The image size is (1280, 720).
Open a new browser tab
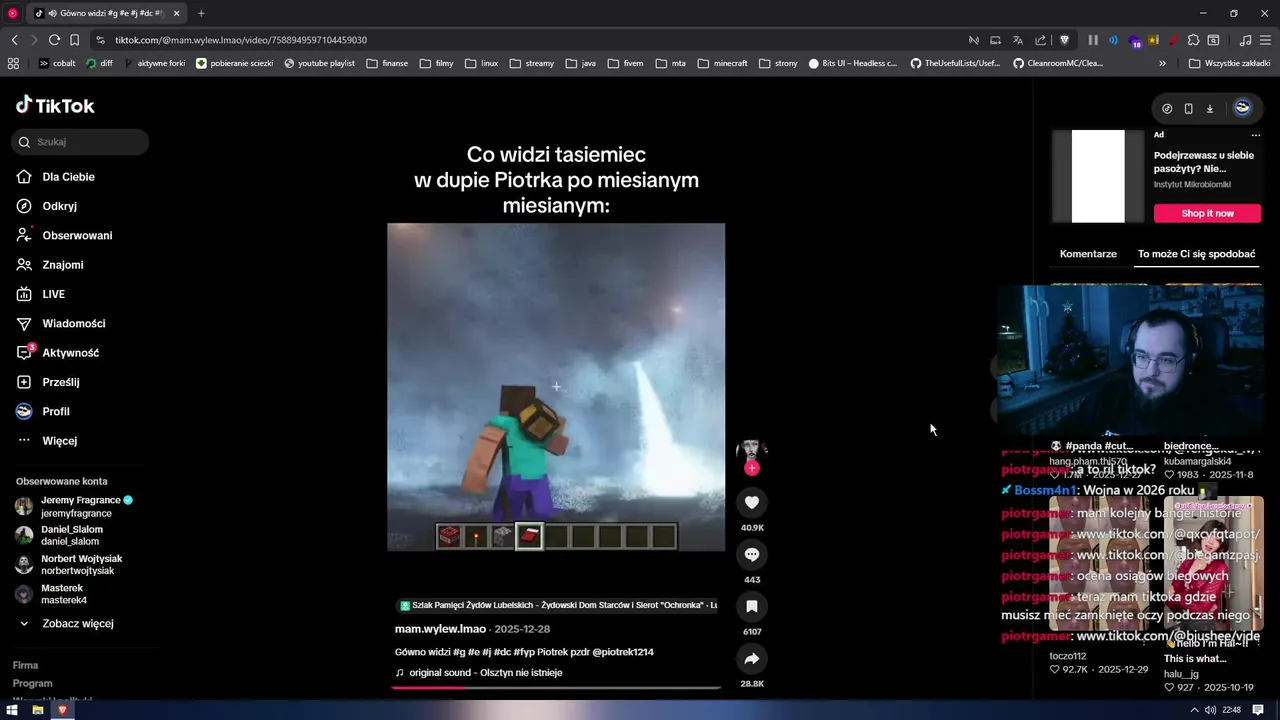coord(201,13)
